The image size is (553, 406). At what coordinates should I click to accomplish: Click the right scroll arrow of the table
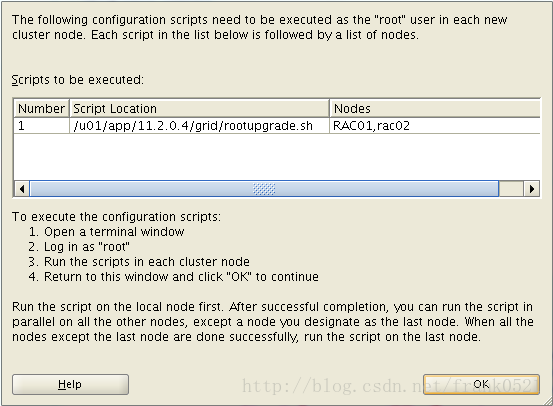click(x=531, y=189)
